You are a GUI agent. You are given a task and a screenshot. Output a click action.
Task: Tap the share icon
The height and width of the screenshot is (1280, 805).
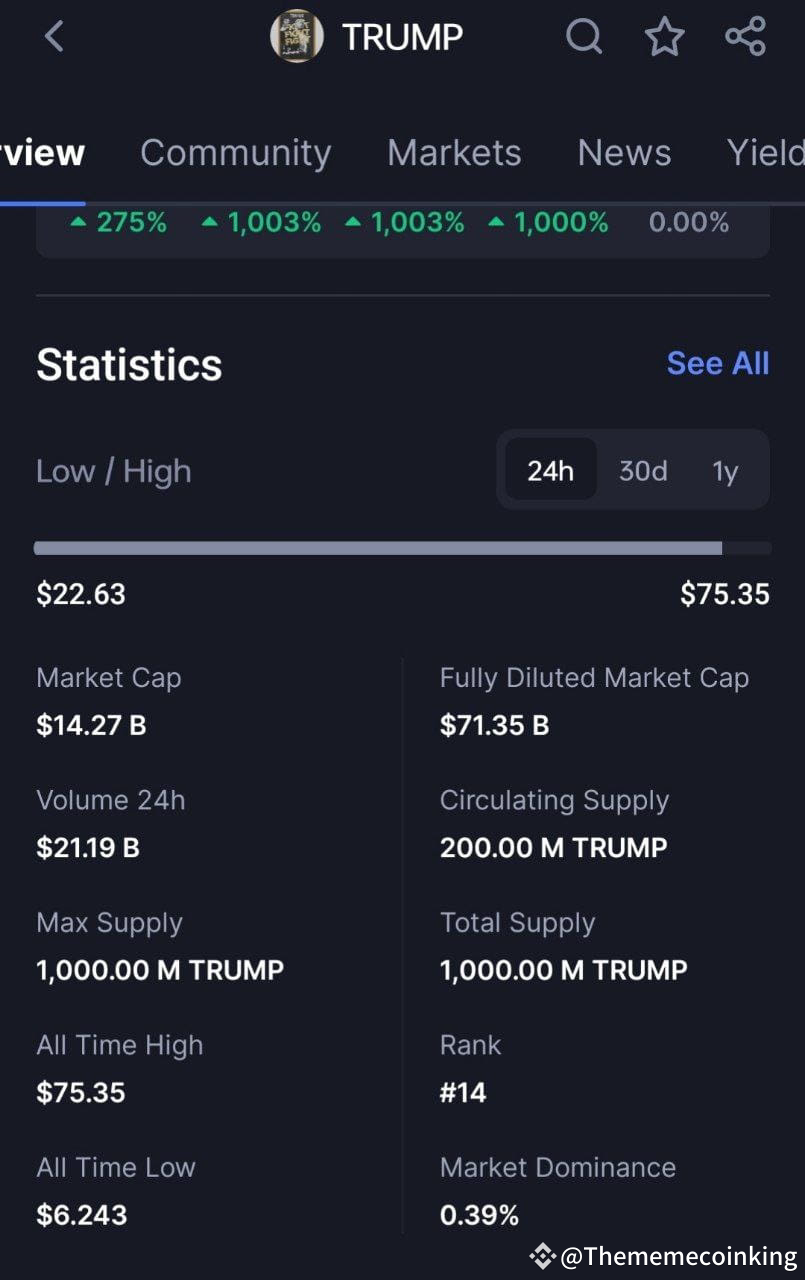pos(745,38)
